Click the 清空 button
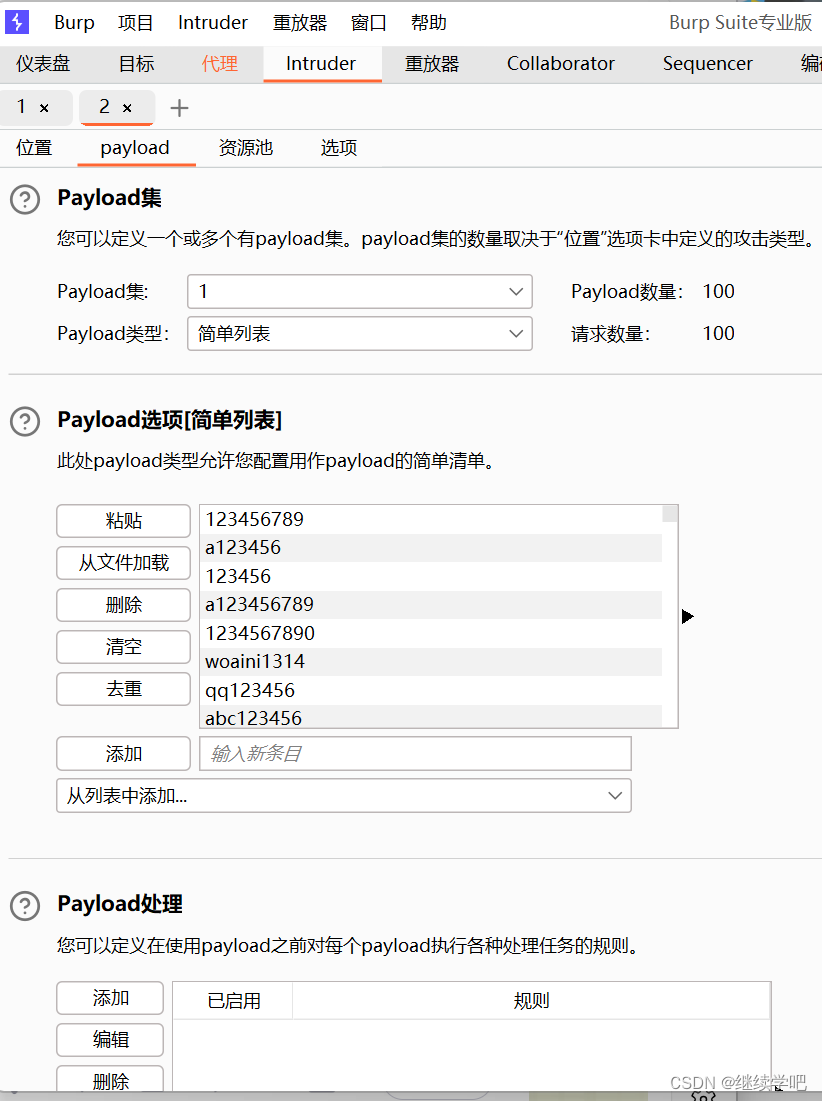The width and height of the screenshot is (822, 1101). click(124, 647)
